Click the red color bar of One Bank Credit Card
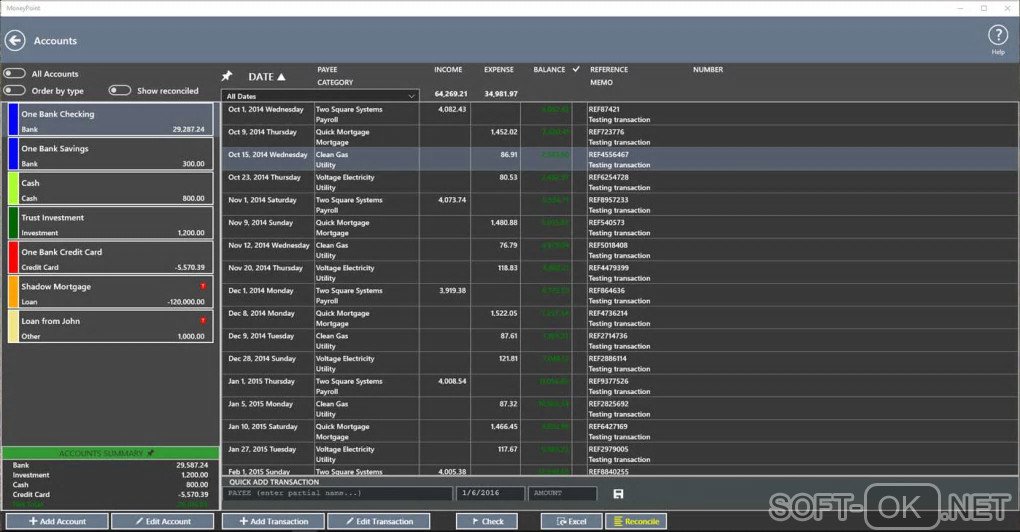The height and width of the screenshot is (532, 1020). 13,258
